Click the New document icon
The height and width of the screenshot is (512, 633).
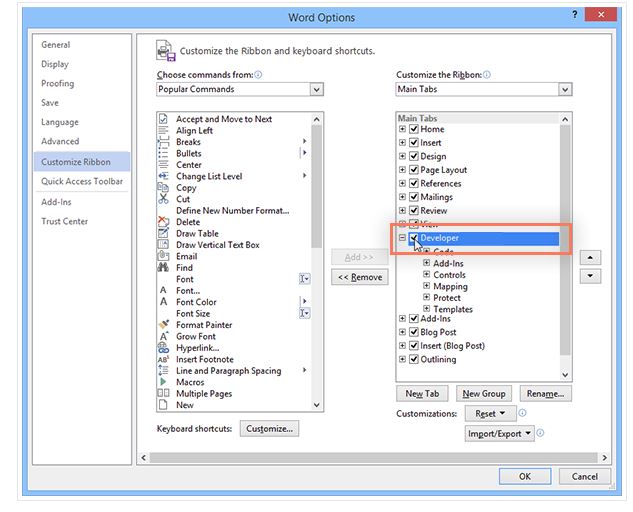tap(163, 405)
